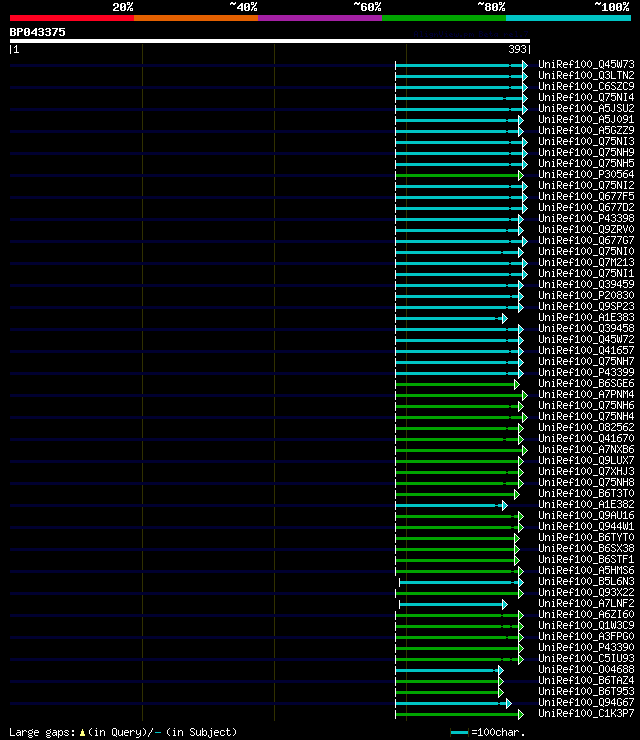This screenshot has width=640, height=740.
Task: Select the UniRef100_A5GZZ9 label
Action: click(586, 130)
